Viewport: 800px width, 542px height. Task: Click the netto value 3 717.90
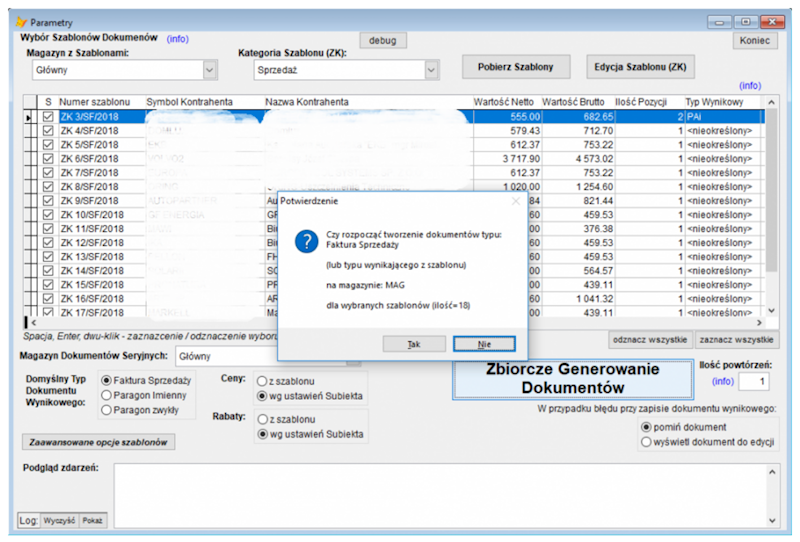click(x=521, y=159)
